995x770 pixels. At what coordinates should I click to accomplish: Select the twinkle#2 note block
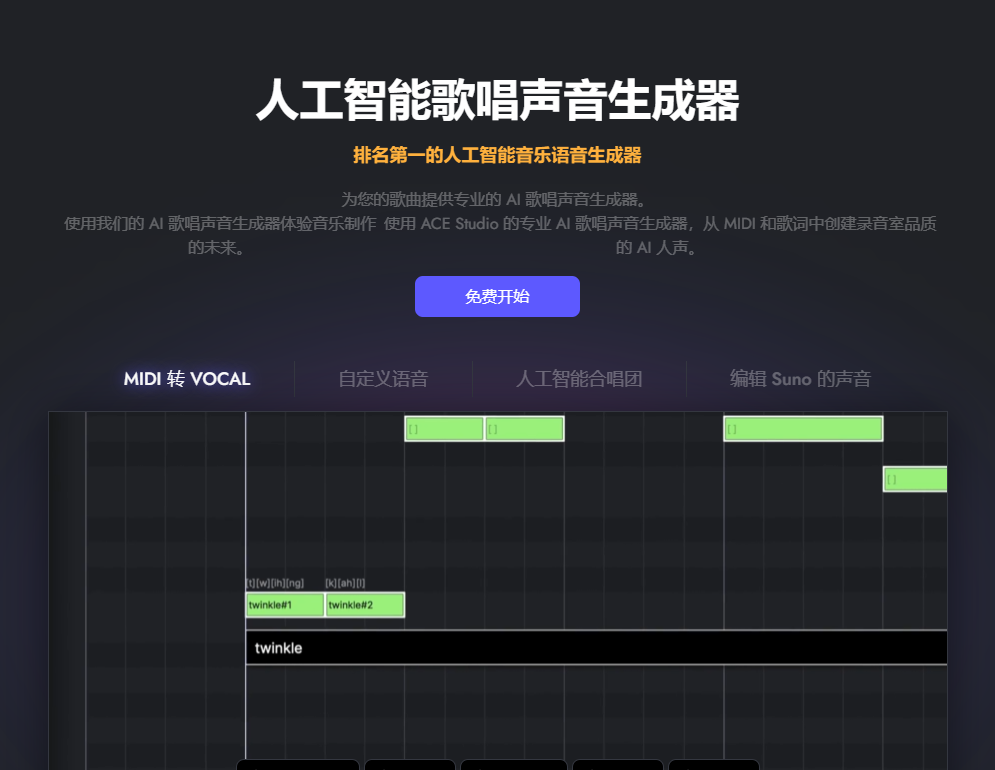click(x=365, y=605)
